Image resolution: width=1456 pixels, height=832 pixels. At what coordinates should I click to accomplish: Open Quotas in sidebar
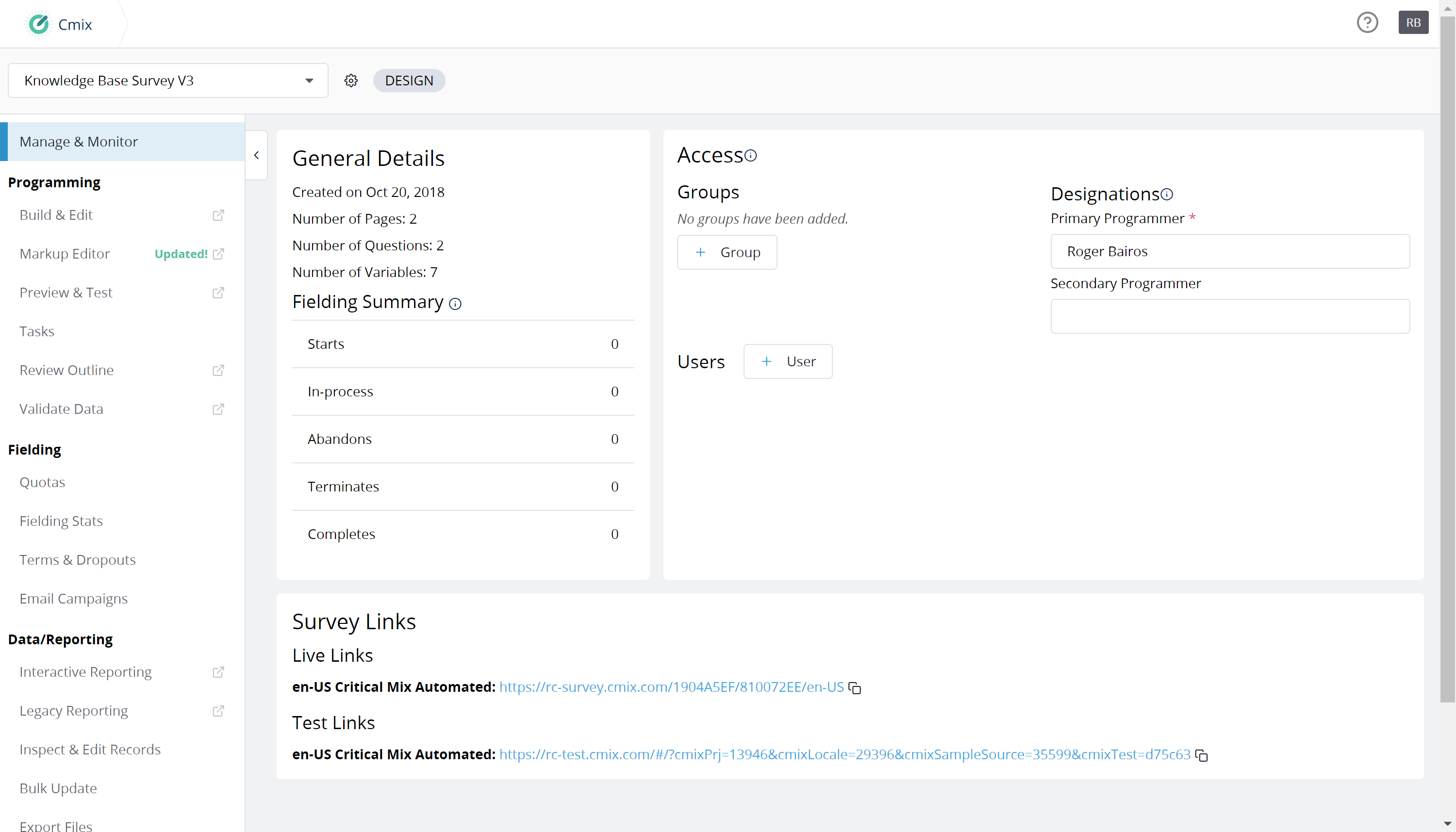click(42, 482)
